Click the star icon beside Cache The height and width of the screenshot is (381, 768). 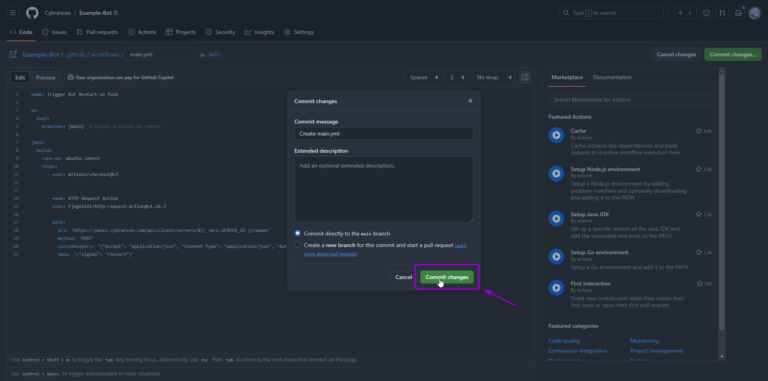[x=698, y=131]
